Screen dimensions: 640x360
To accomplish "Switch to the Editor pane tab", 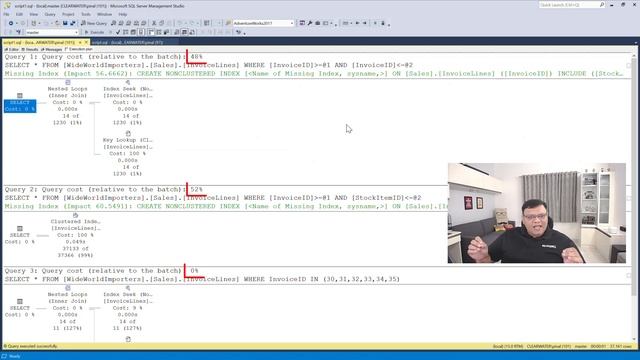I will tap(12, 49).
